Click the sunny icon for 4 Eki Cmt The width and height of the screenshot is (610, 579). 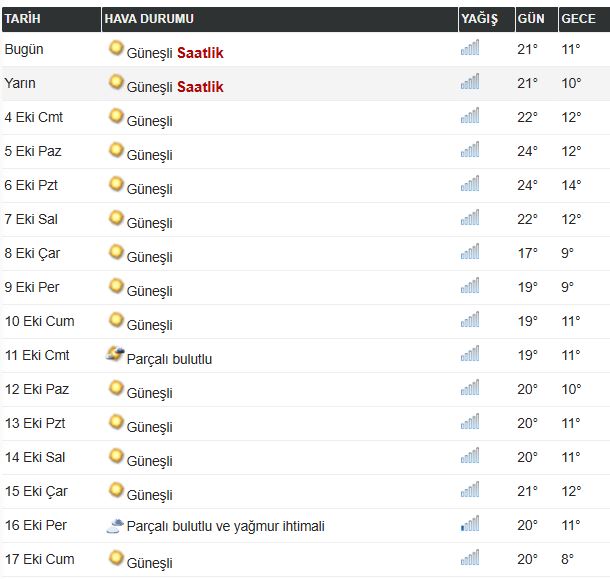(x=115, y=117)
